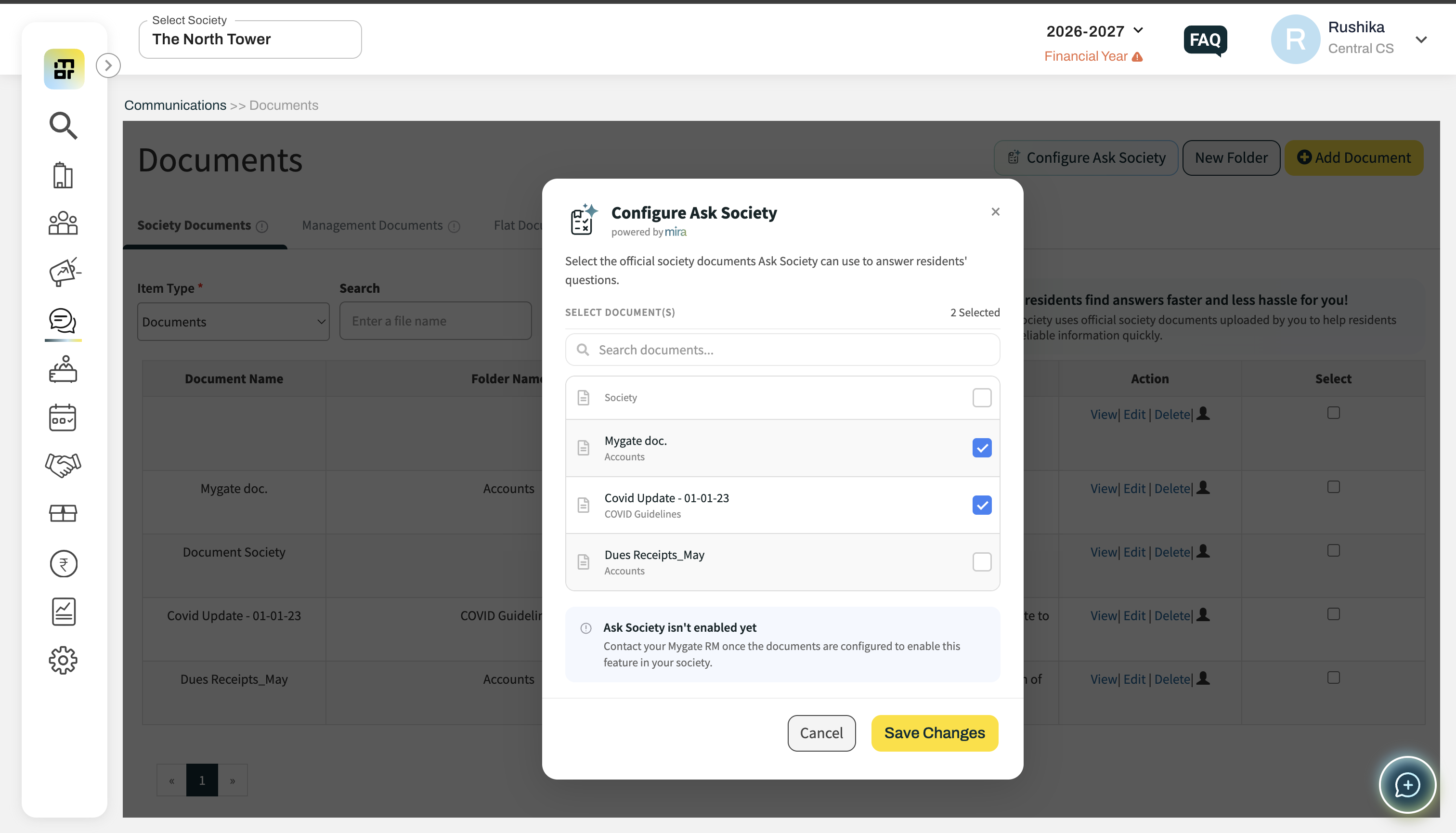The width and height of the screenshot is (1456, 833).
Task: Click Delete link in Dues Receipts_May row
Action: click(1171, 679)
